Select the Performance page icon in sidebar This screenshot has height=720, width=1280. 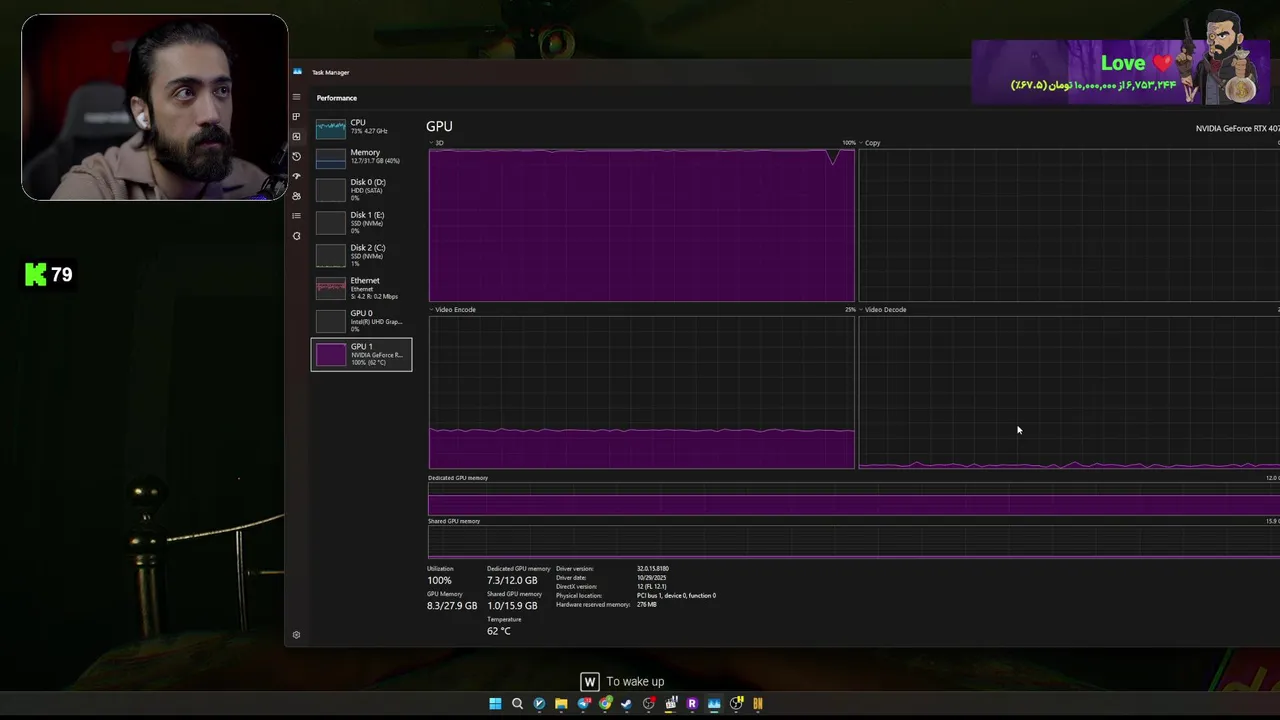pos(296,136)
